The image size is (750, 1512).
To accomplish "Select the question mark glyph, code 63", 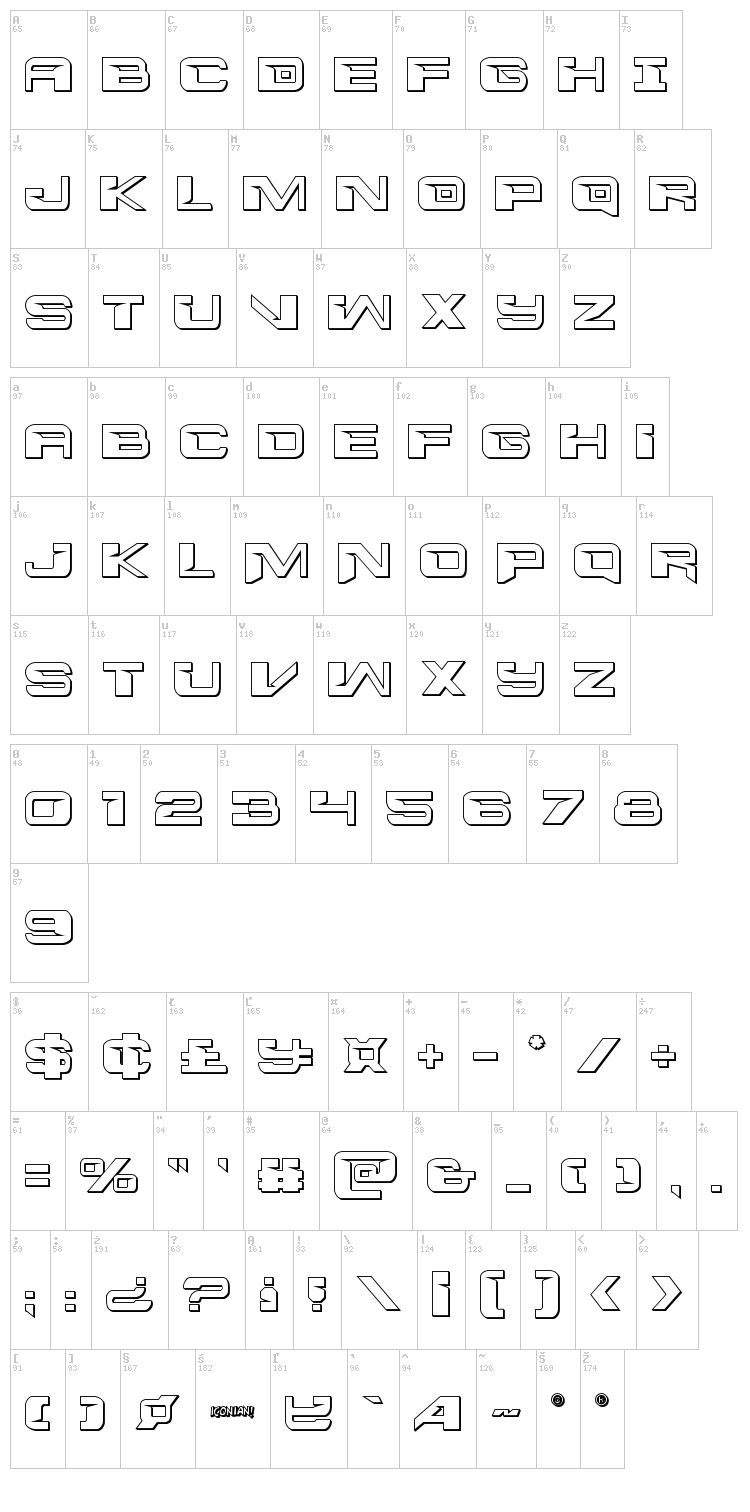I will 206,1294.
